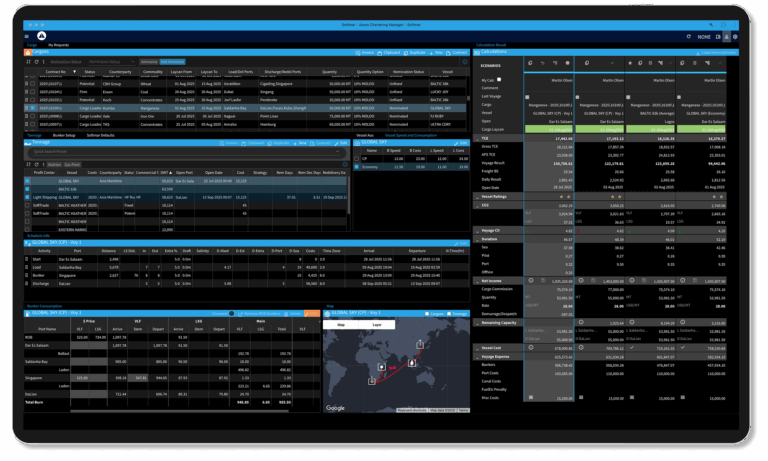Select the CP speed option radio

pos(357,159)
